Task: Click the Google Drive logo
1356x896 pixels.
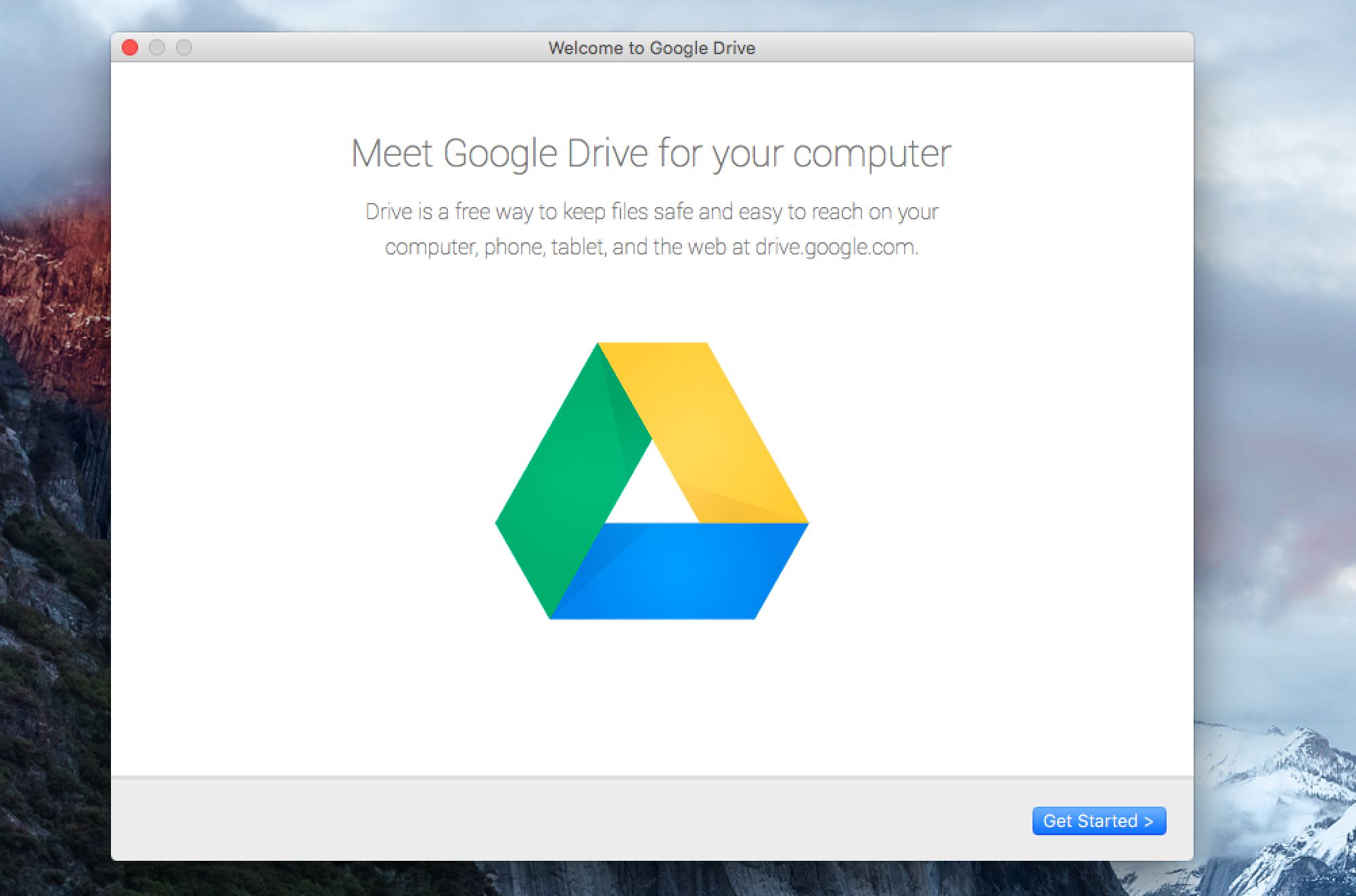Action: 652,480
